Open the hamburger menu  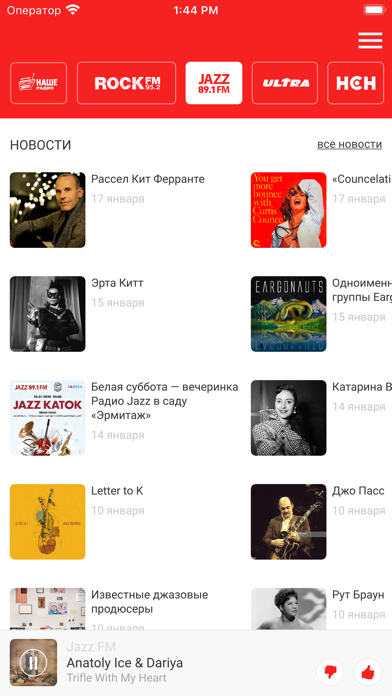(370, 40)
